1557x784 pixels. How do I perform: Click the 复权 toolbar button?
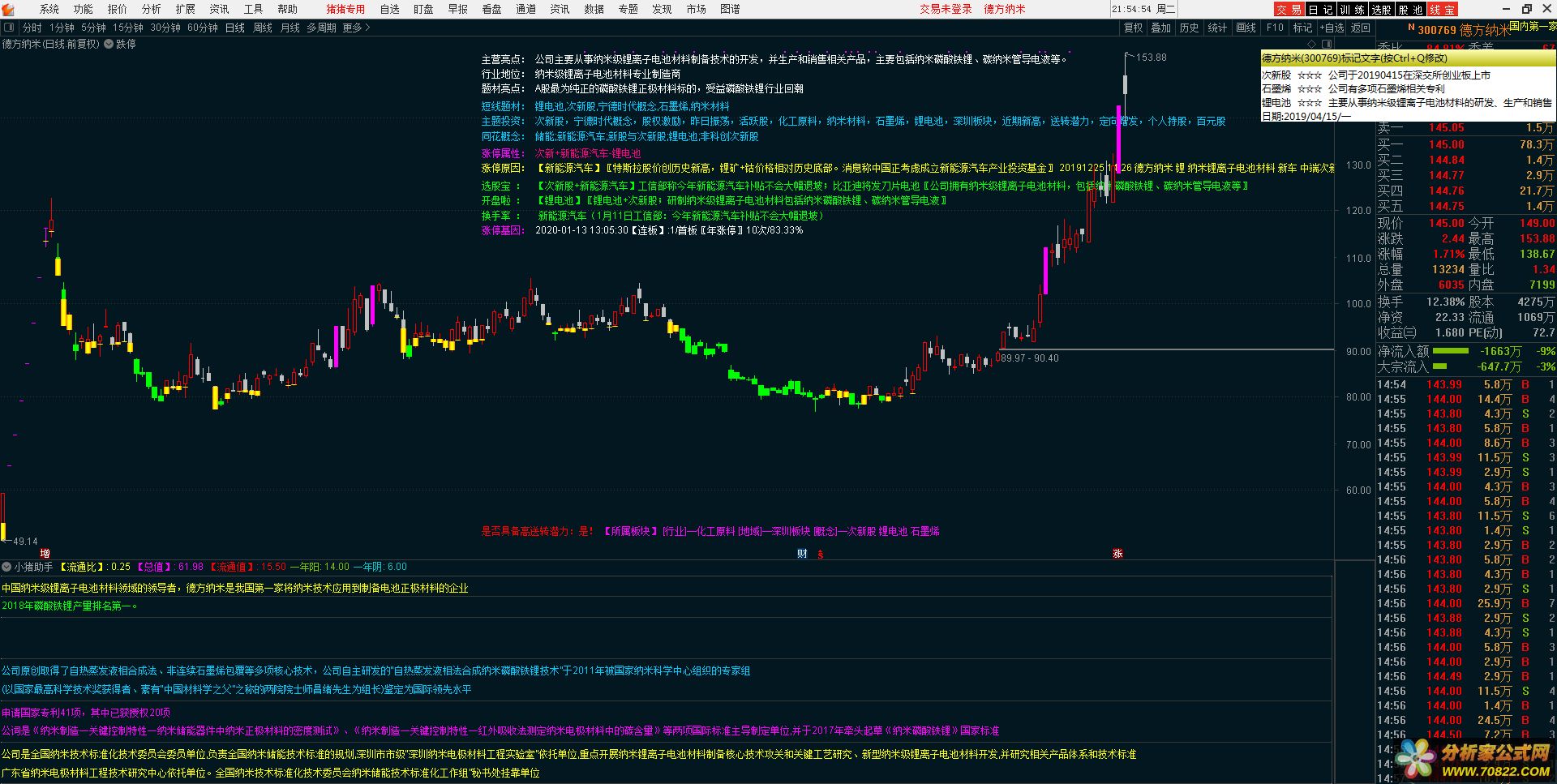click(x=1134, y=28)
